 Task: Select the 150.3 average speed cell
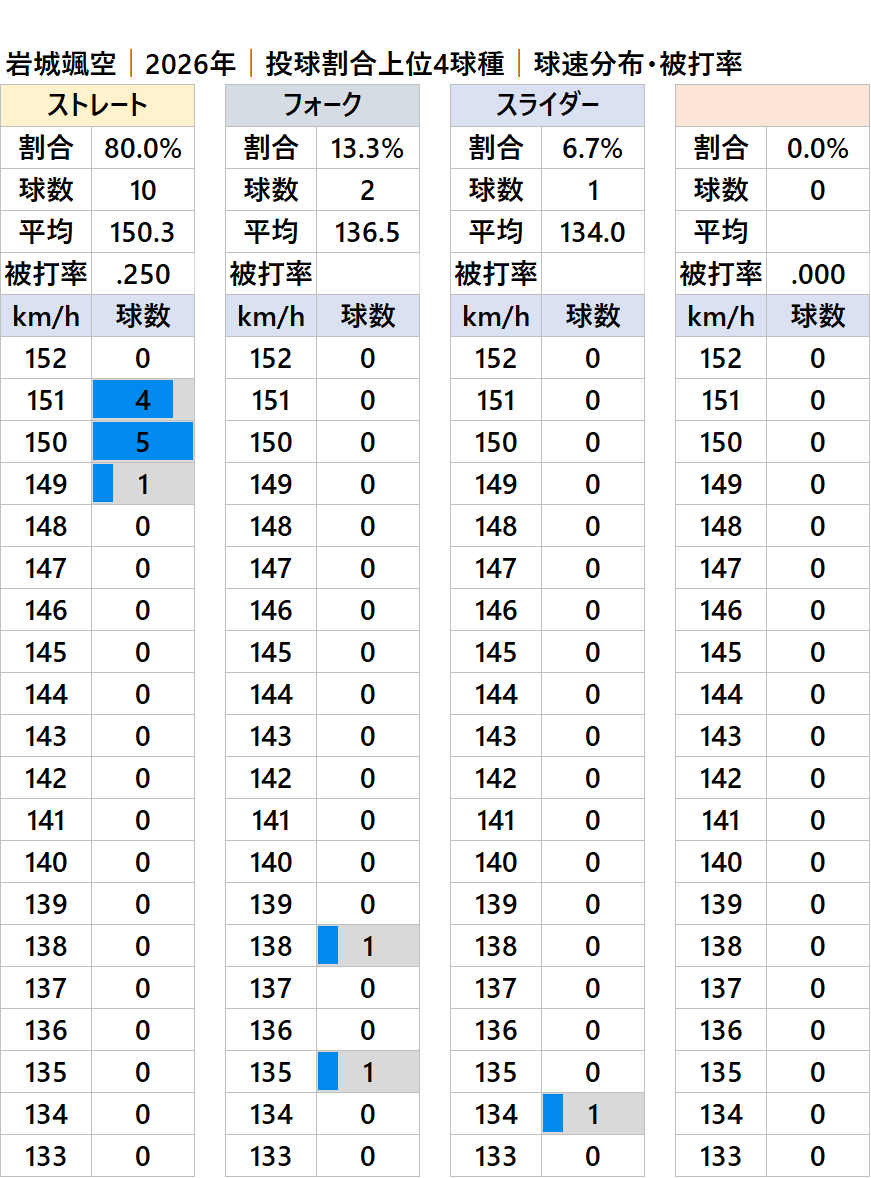click(143, 233)
